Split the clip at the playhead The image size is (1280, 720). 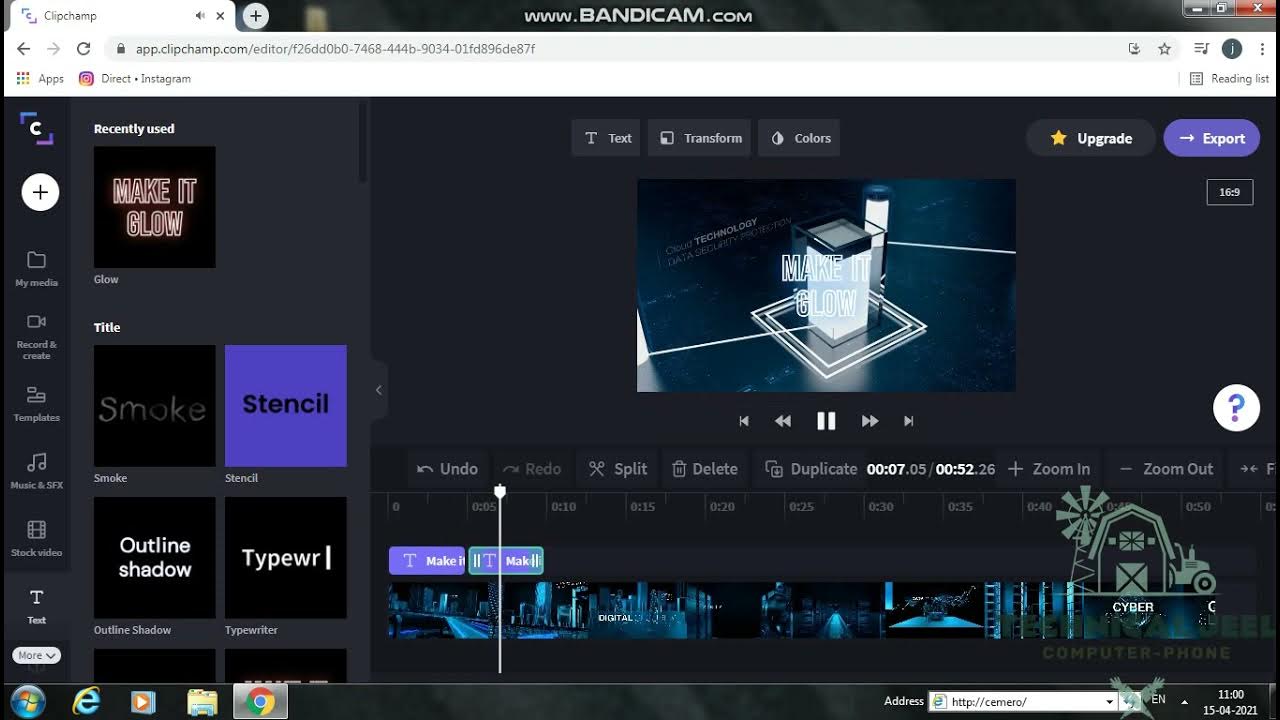pyautogui.click(x=617, y=469)
